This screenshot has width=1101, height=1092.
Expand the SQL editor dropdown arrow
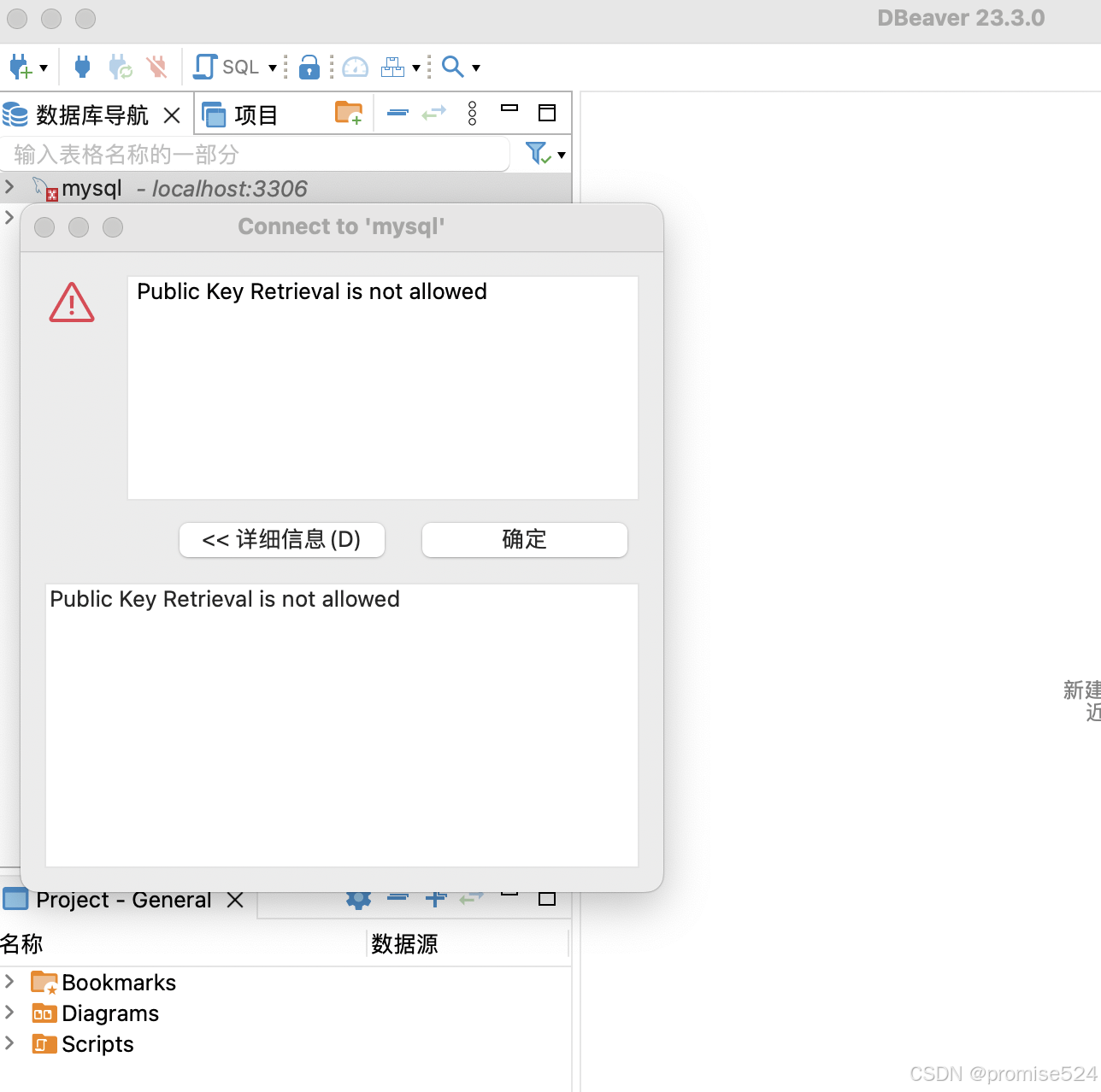273,68
